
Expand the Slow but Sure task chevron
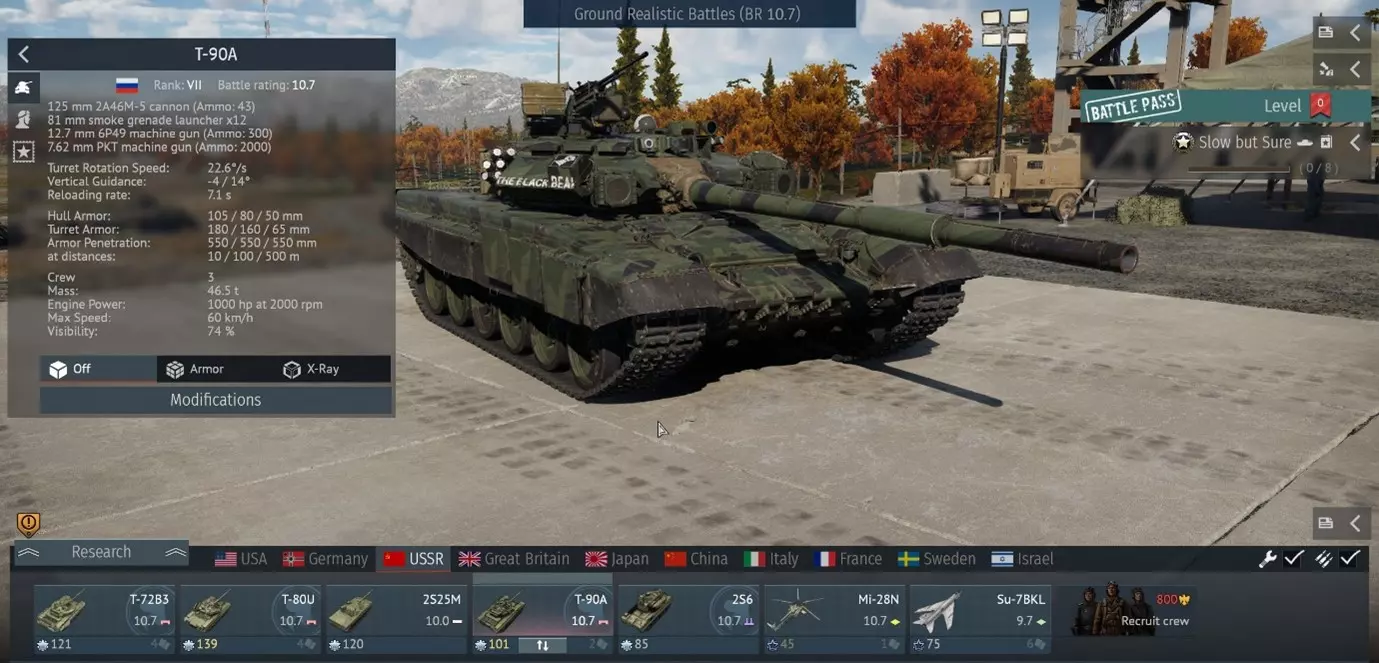pyautogui.click(x=1355, y=143)
